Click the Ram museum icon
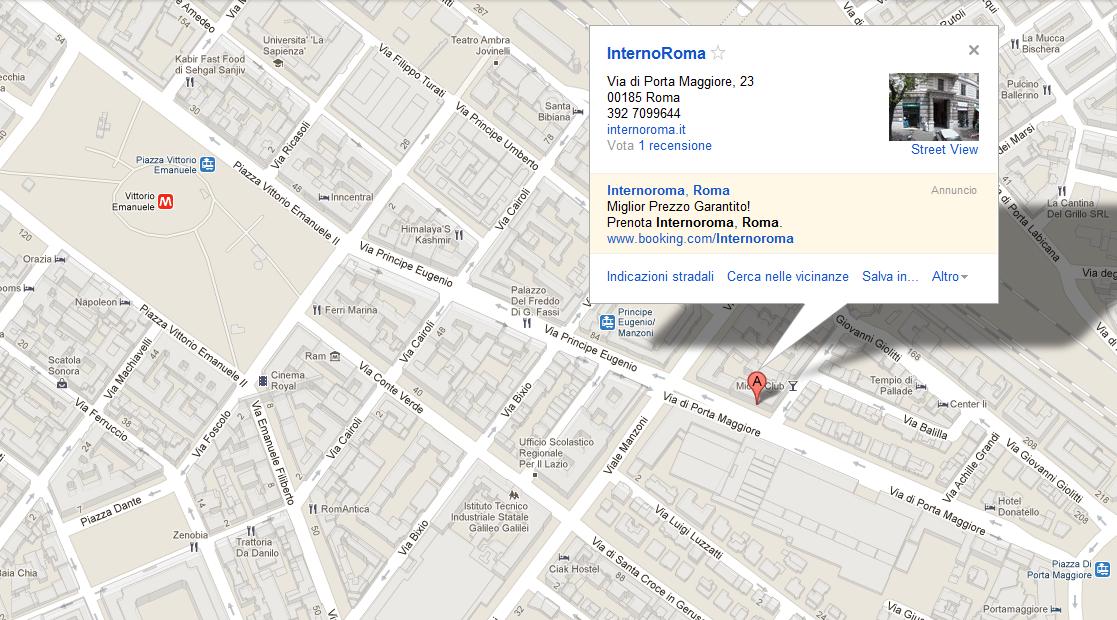The height and width of the screenshot is (620, 1117). coord(335,356)
